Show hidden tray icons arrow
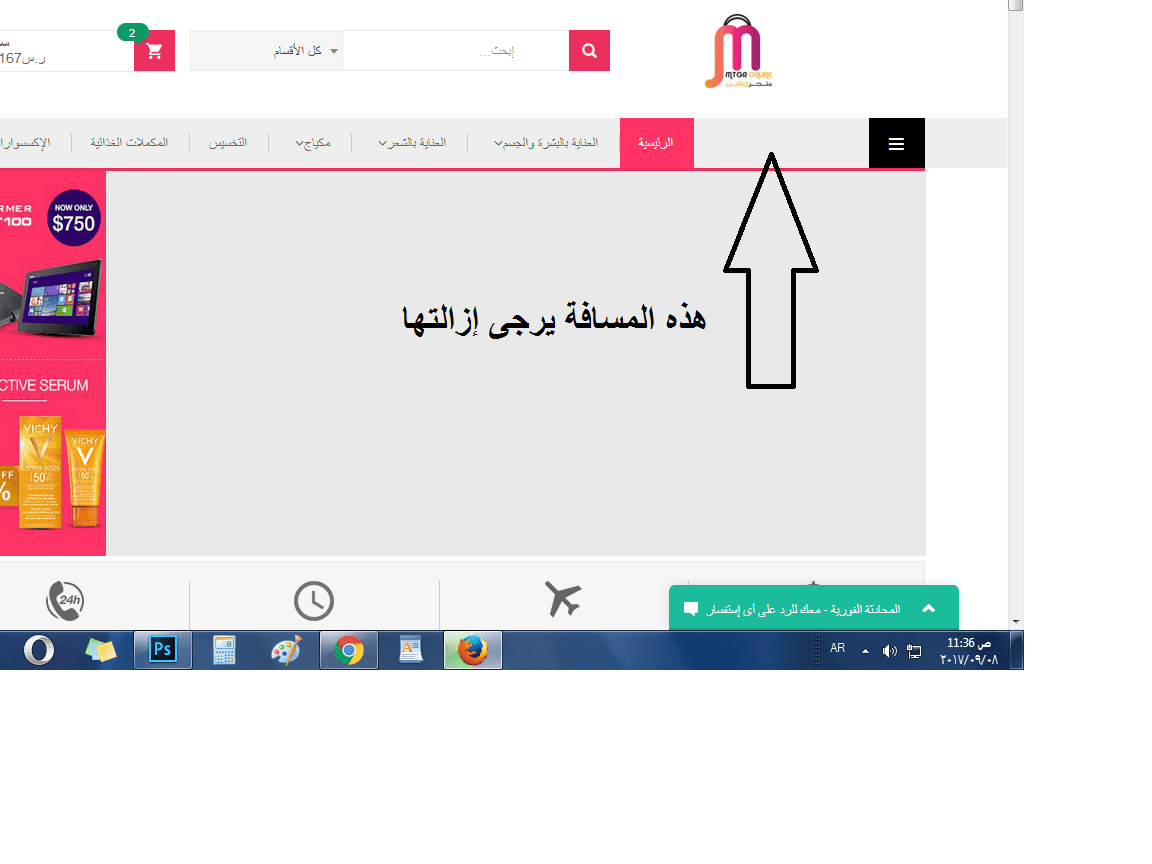This screenshot has height=864, width=1152. coord(865,651)
